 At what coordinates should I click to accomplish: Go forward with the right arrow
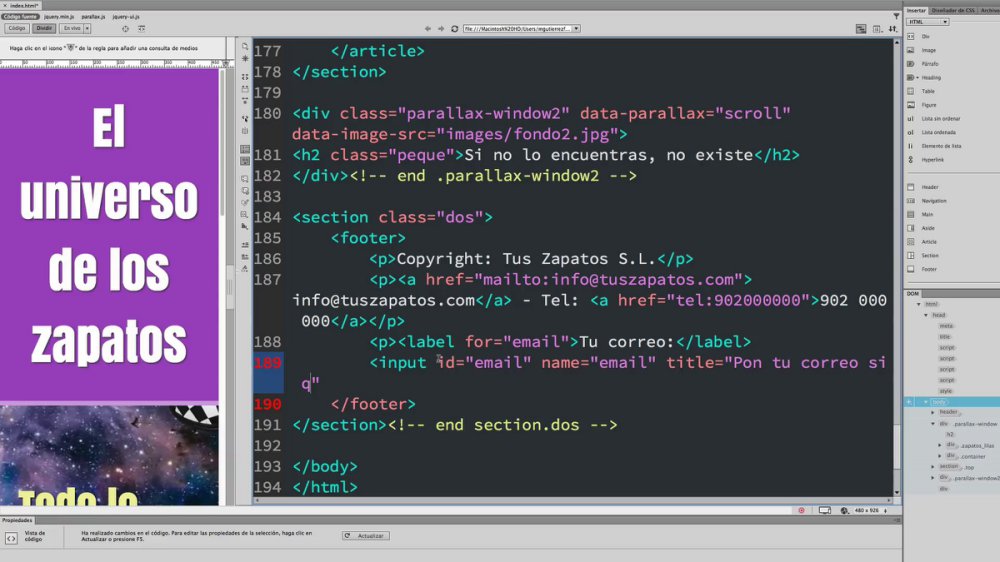click(x=441, y=29)
